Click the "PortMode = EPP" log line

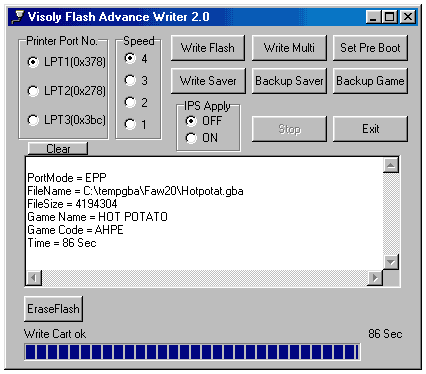coord(67,178)
